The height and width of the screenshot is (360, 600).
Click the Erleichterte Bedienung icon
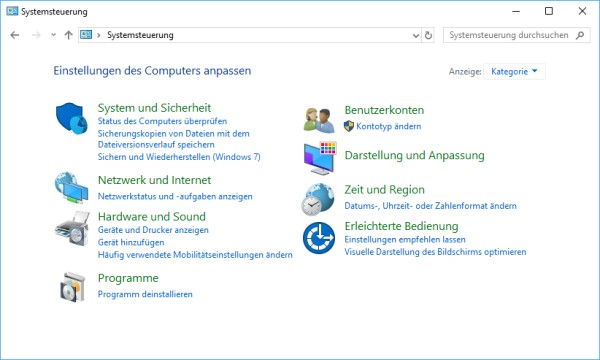319,238
